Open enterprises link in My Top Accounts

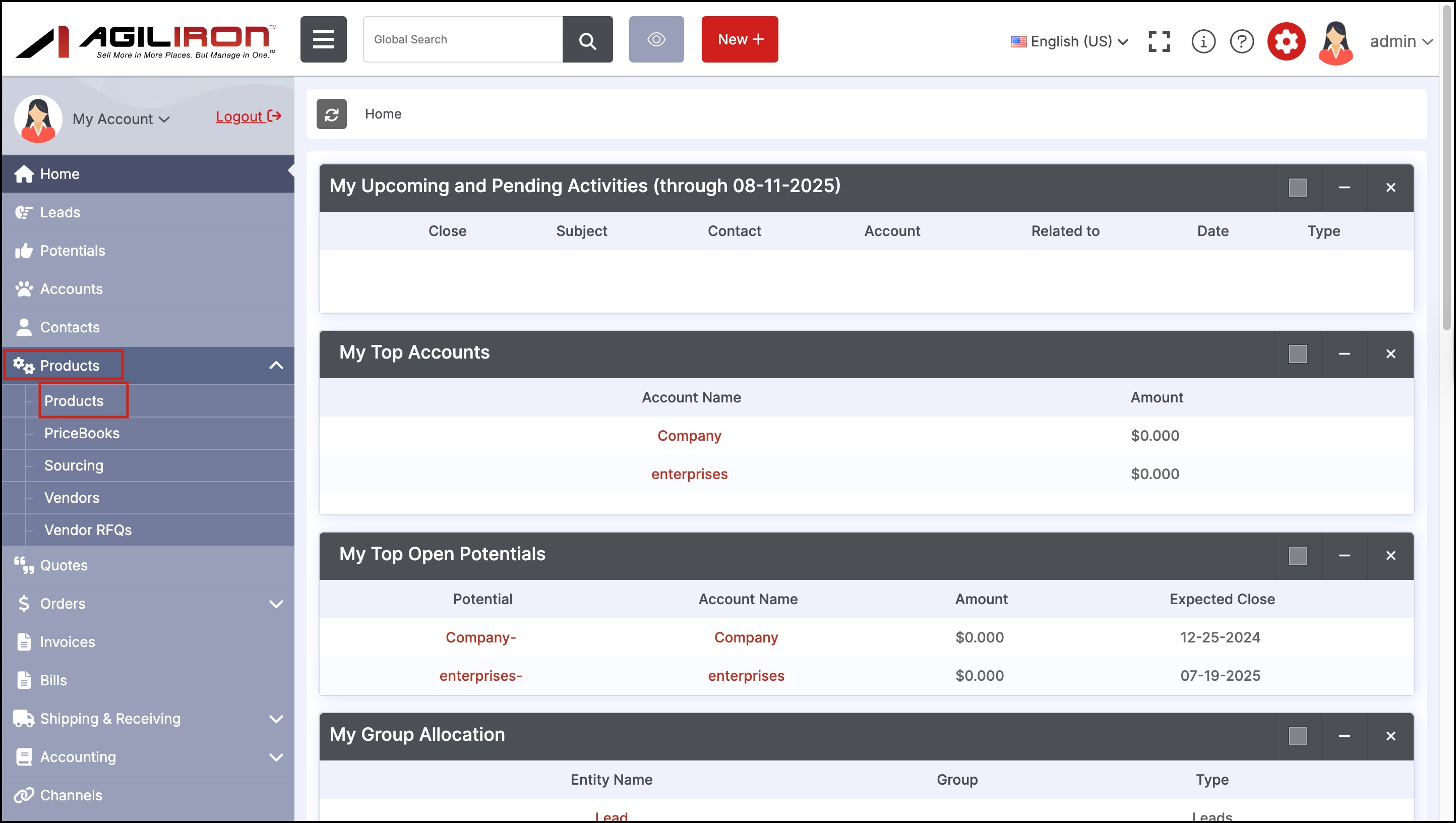click(x=689, y=474)
